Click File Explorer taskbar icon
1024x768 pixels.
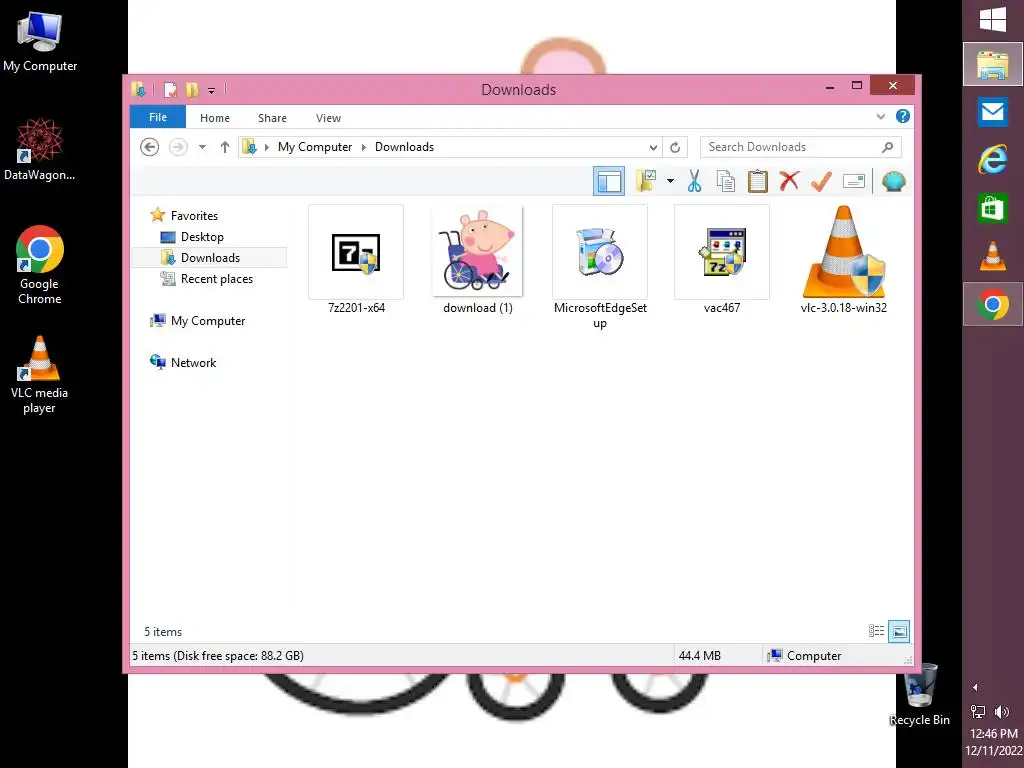[x=993, y=65]
